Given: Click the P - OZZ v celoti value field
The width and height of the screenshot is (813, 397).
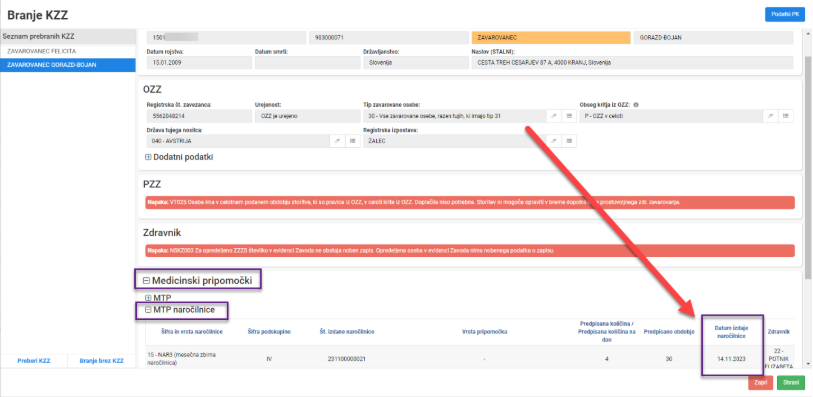Looking at the screenshot, I should [x=671, y=116].
